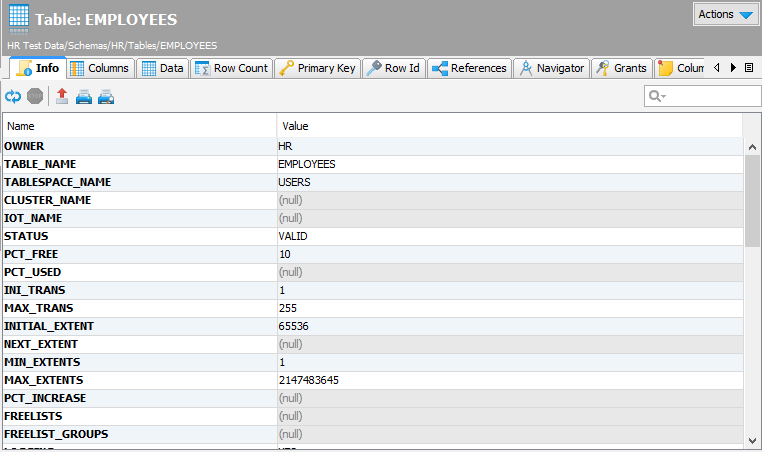Click the table icon beside the title
This screenshot has width=762, height=452.
click(18, 19)
